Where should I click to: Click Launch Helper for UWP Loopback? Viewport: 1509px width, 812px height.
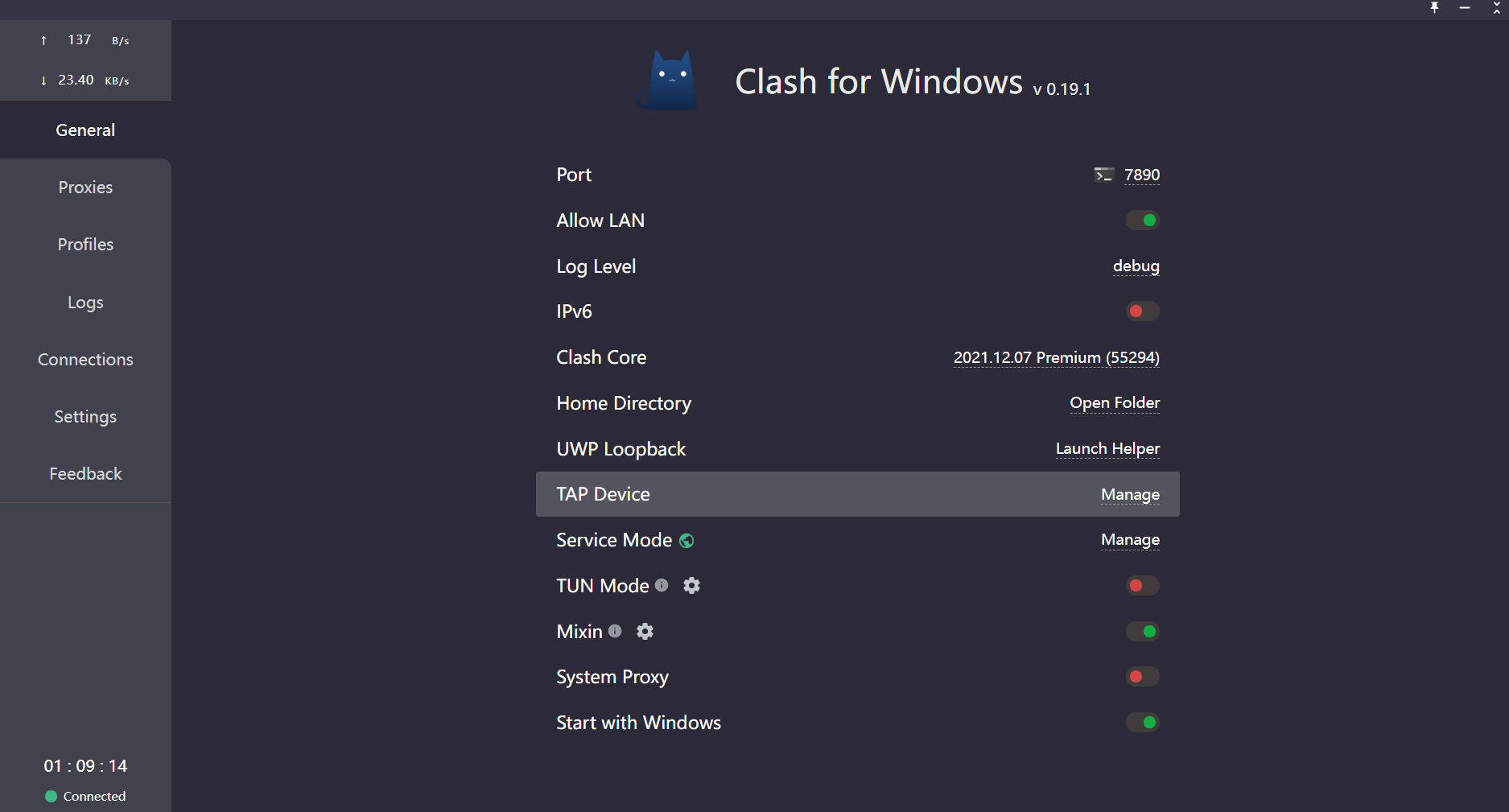coord(1107,449)
